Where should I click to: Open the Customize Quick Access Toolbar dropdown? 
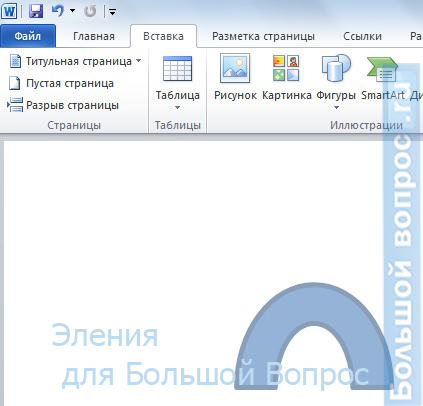113,12
